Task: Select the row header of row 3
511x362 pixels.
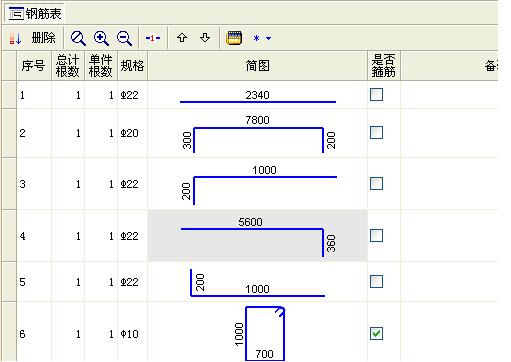Action: click(x=9, y=184)
